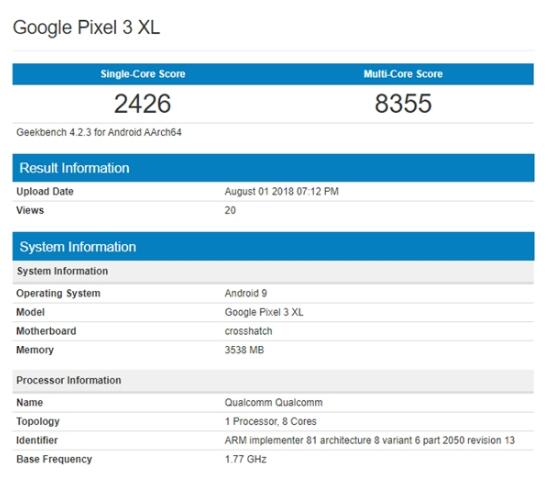
Task: Click the Google Pixel 3 XL page title
Action: [86, 28]
